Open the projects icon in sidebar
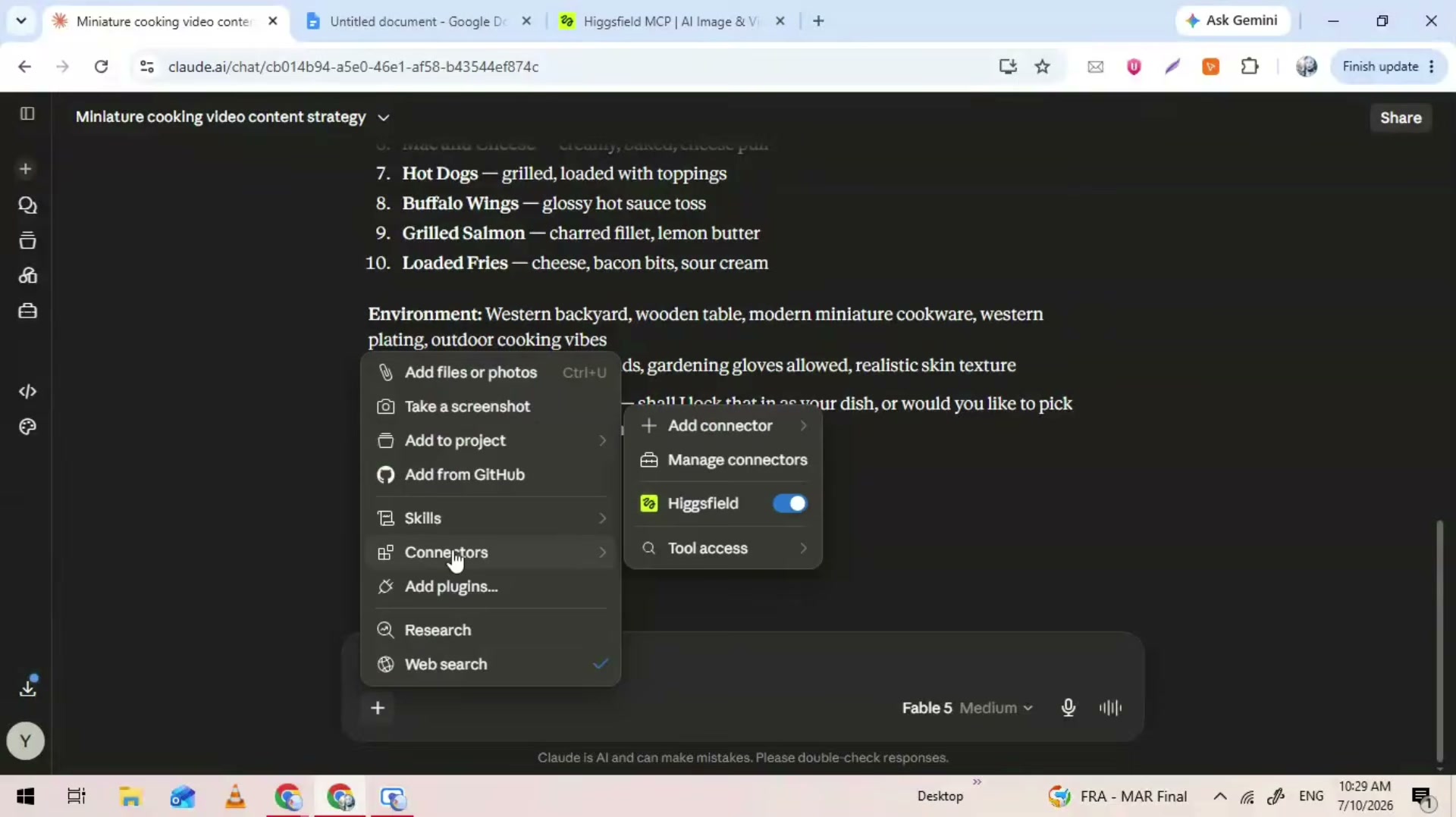The width and height of the screenshot is (1456, 817). [x=27, y=240]
